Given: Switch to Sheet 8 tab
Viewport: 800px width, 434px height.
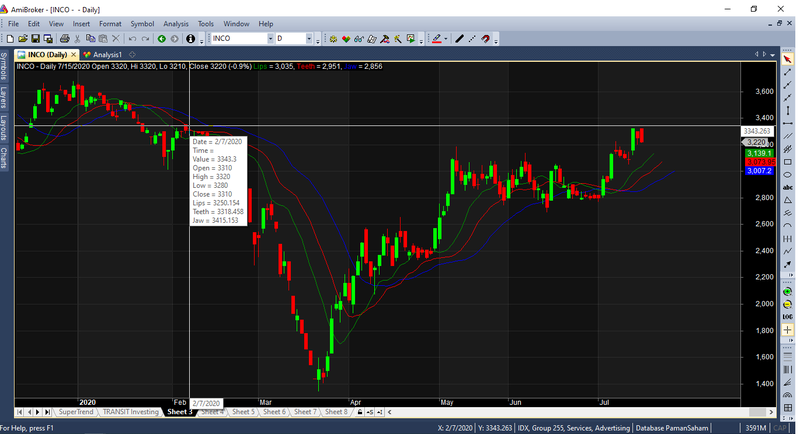Looking at the screenshot, I should [336, 412].
